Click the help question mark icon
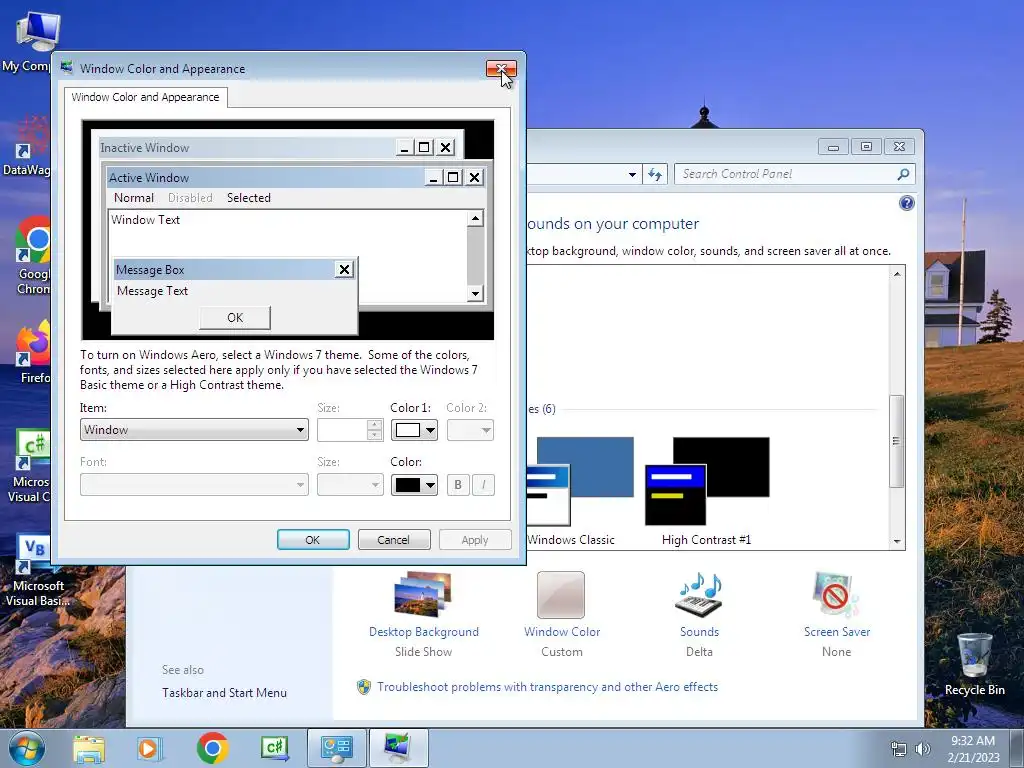 906,203
